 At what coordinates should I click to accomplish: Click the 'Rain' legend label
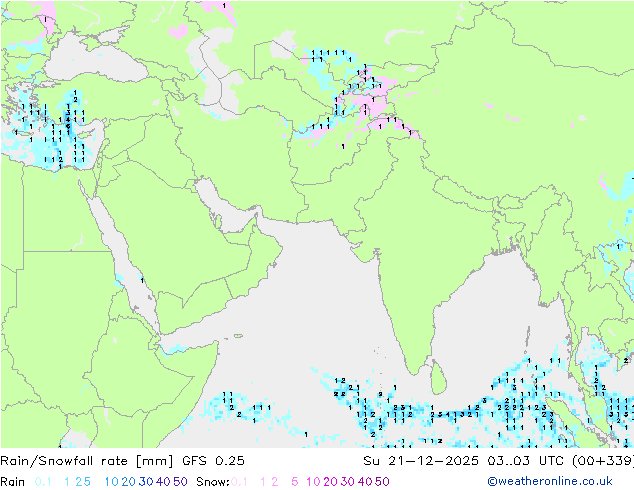[x=13, y=482]
